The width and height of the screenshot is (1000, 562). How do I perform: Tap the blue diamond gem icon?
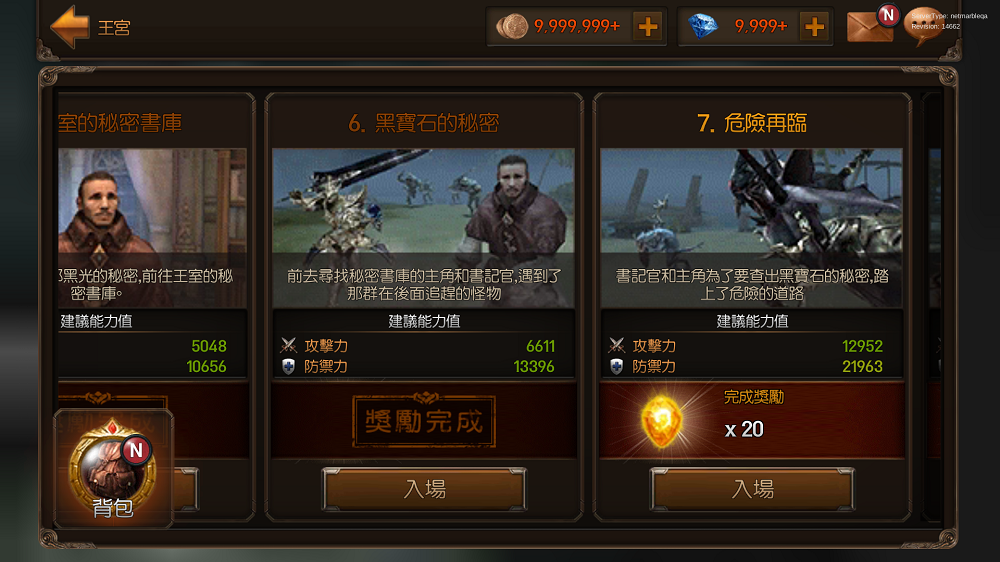point(703,26)
